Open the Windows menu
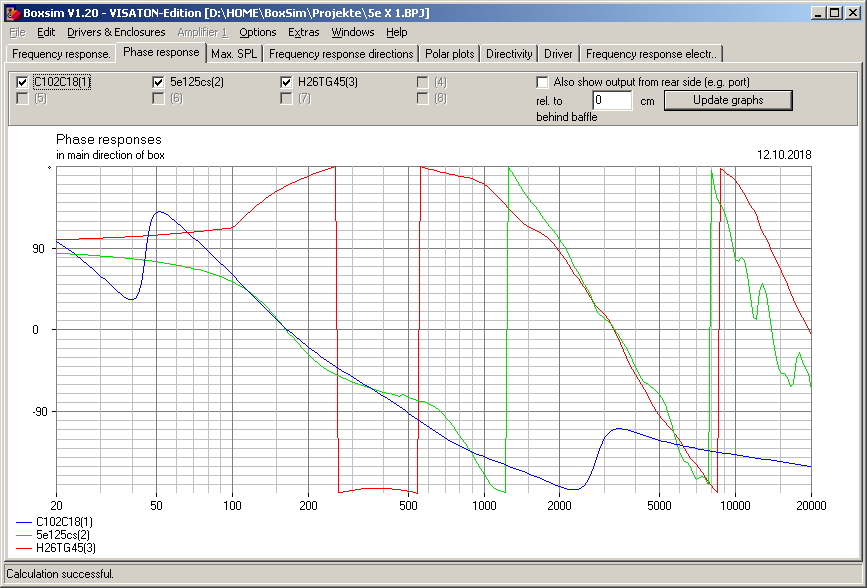Viewport: 867px width, 588px height. [353, 32]
